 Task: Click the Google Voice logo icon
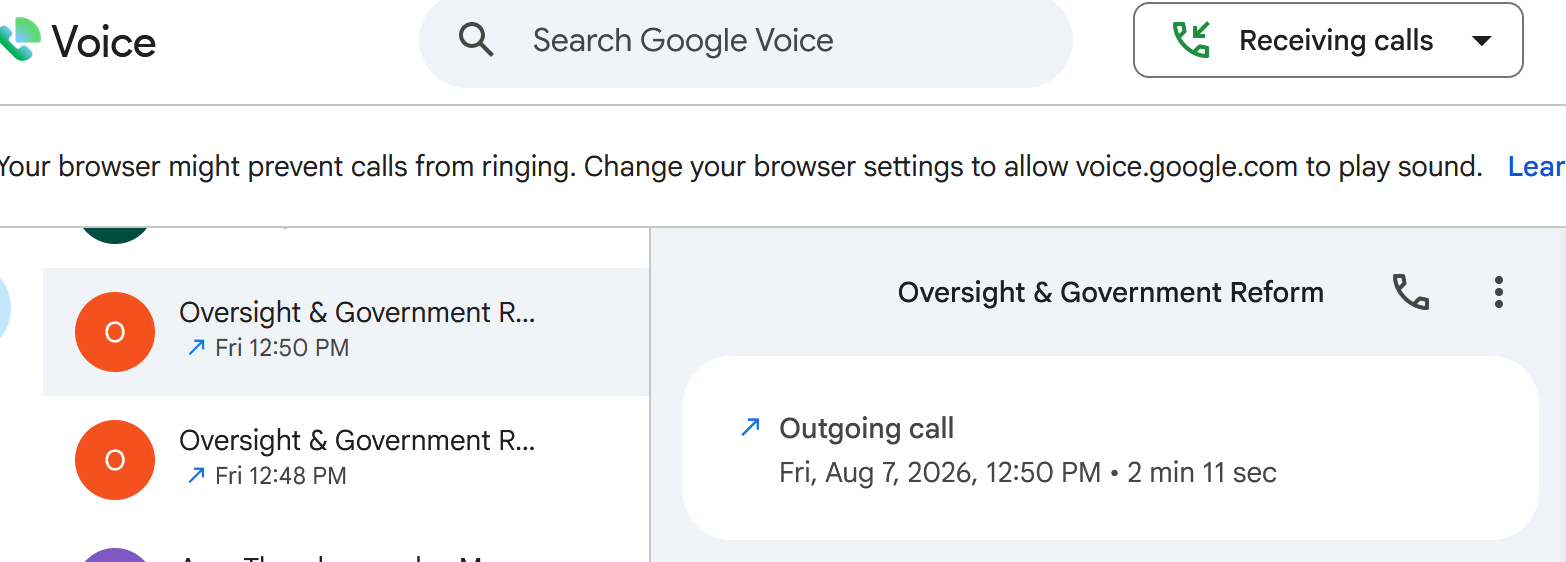tap(20, 40)
